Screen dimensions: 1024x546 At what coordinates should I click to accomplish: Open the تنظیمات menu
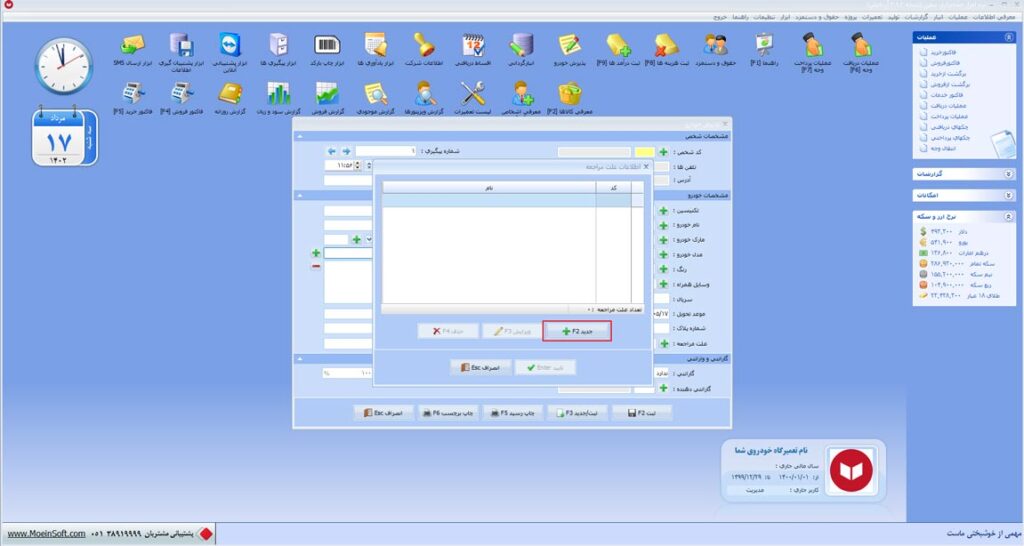coord(763,17)
